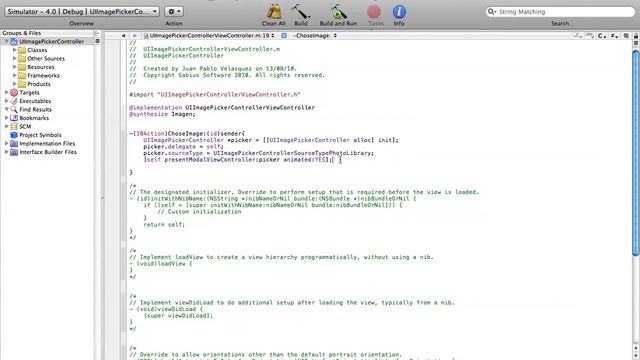Click the split icon above the sidebar scrollbar
Viewport: 640px width, 360px height.
[98, 41]
